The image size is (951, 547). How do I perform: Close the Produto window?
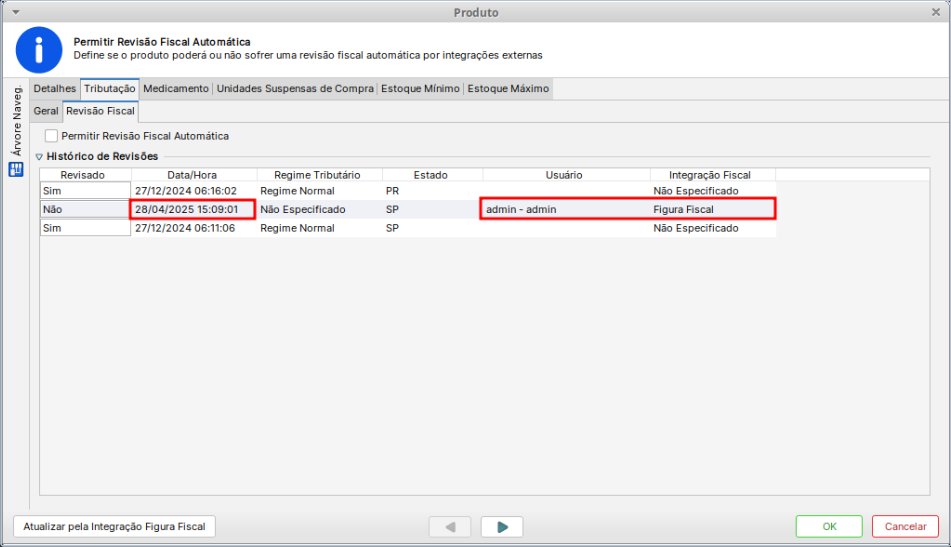935,12
